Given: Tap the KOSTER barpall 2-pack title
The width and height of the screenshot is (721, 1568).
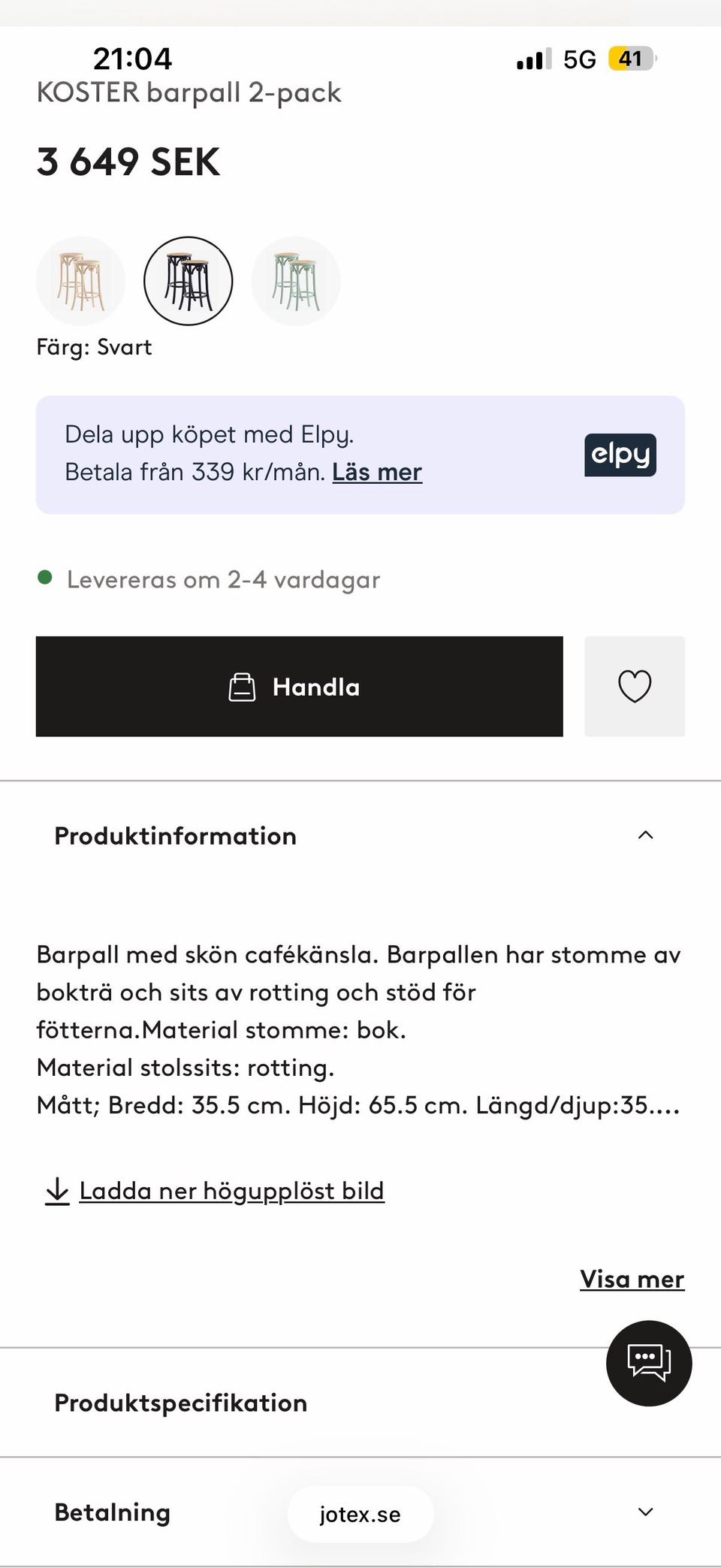Looking at the screenshot, I should click(189, 93).
